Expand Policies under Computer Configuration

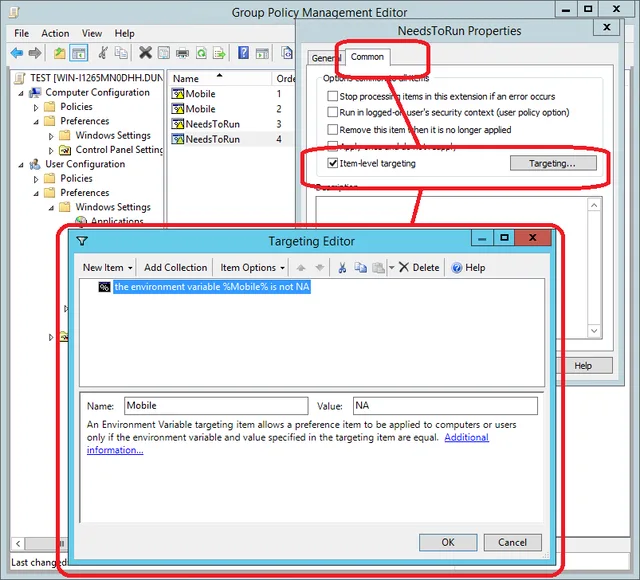point(36,108)
